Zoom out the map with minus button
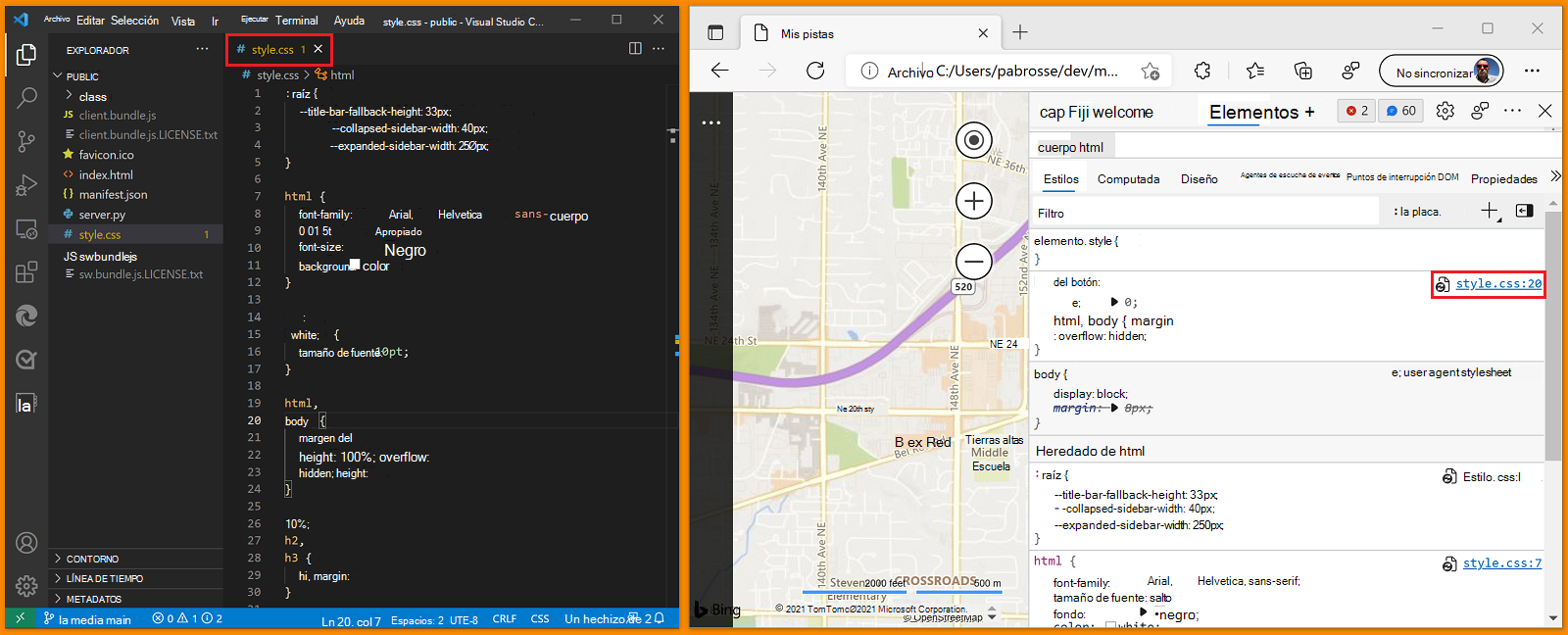 (974, 262)
